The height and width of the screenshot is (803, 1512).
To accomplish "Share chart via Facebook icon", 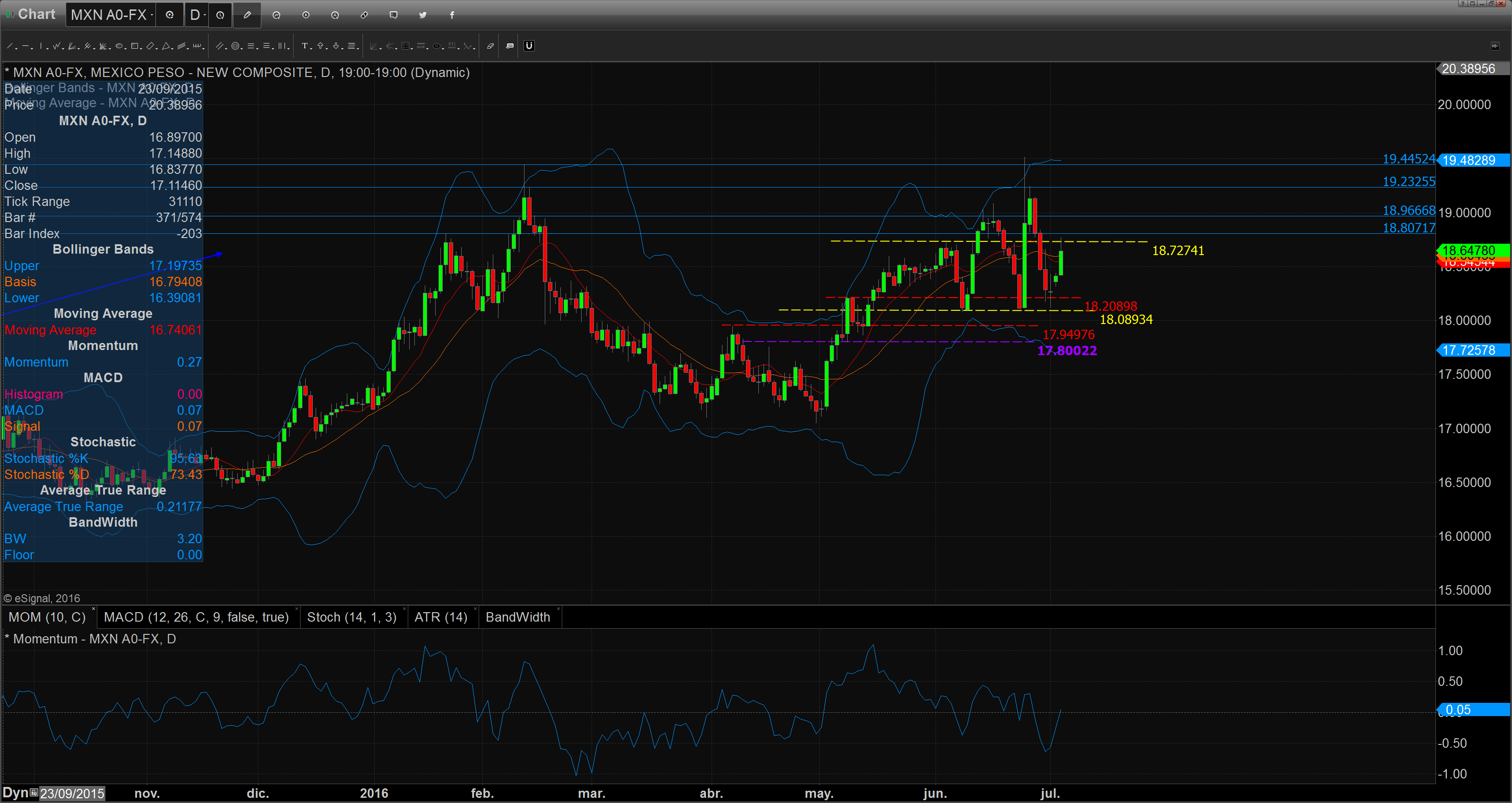I will (x=452, y=15).
